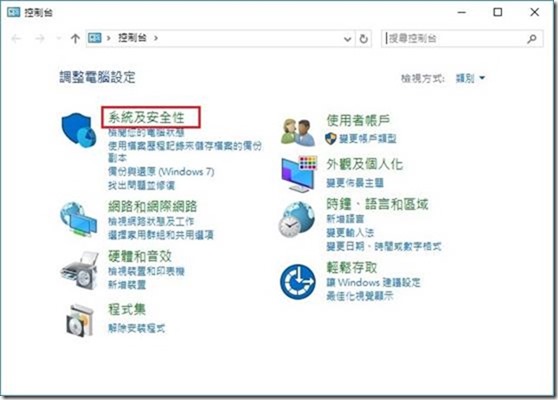Click the 搜尋控制台 search field

point(462,38)
